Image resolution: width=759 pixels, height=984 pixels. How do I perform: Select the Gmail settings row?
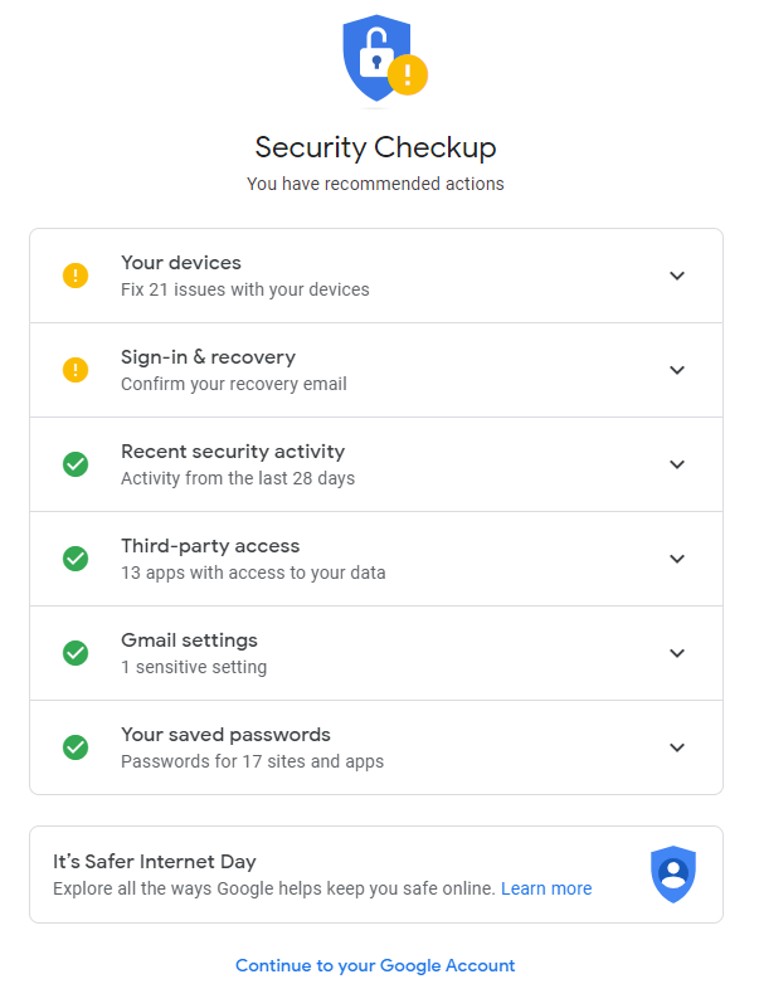click(x=376, y=652)
